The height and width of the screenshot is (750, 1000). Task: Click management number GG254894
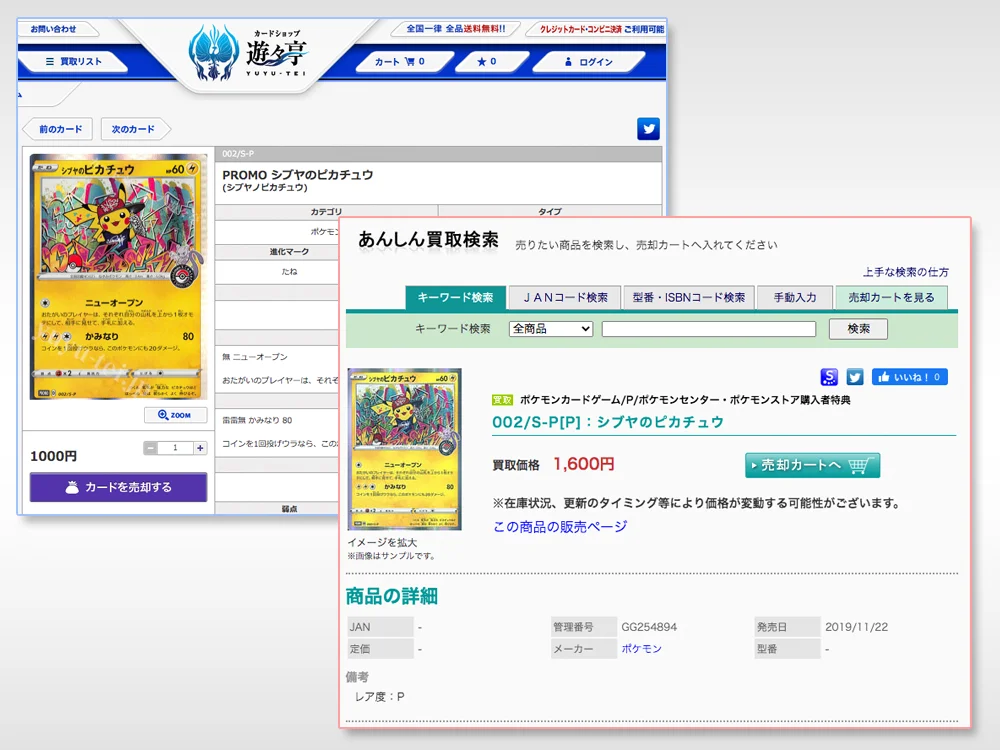click(649, 627)
